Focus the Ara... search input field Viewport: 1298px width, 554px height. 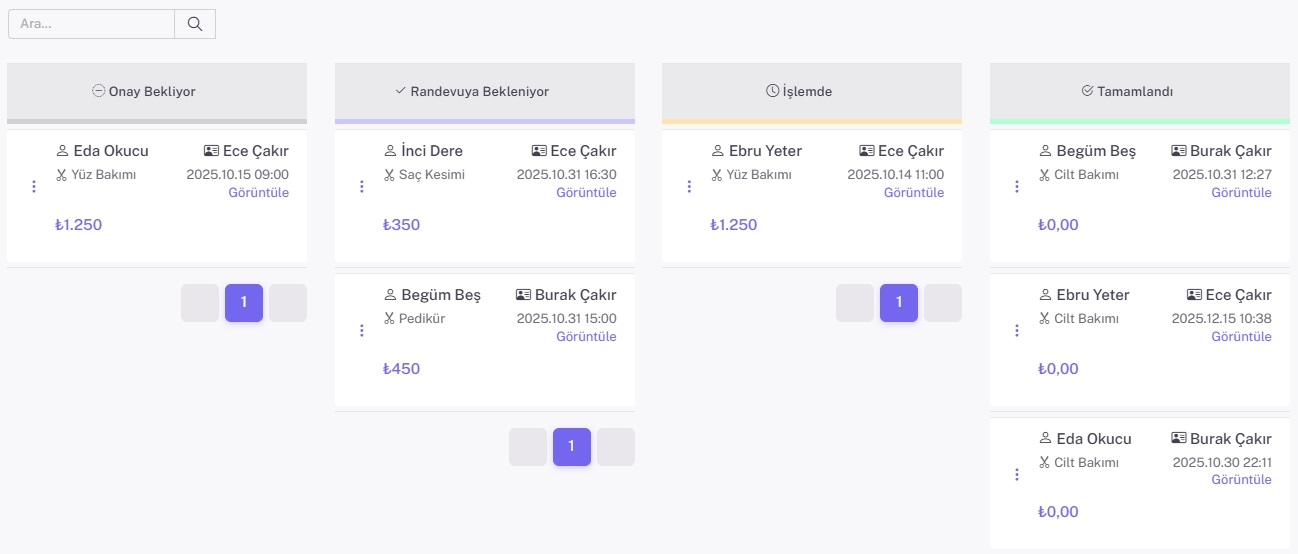point(90,24)
